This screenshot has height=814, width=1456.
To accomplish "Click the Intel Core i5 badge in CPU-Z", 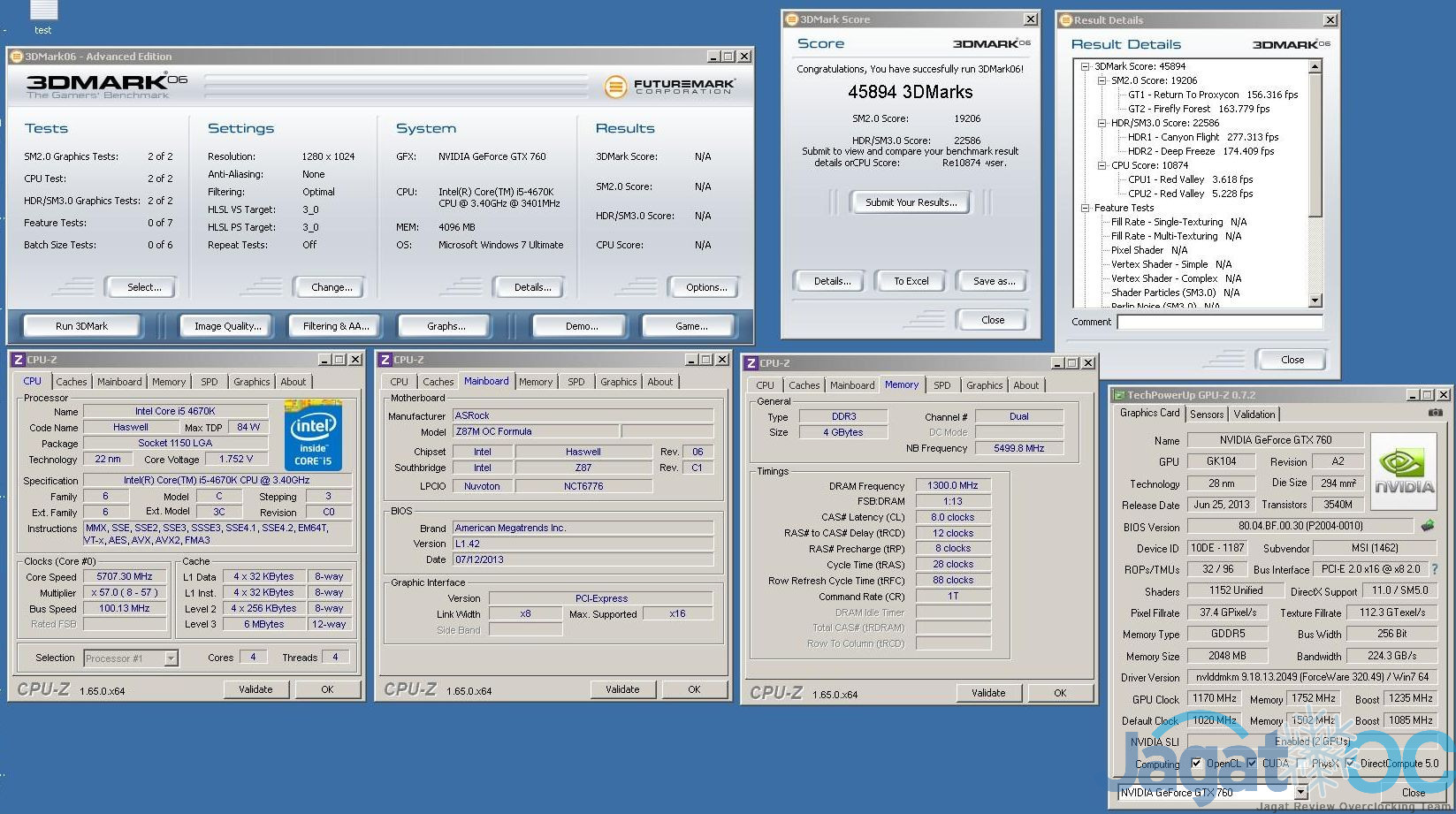I will coord(313,436).
